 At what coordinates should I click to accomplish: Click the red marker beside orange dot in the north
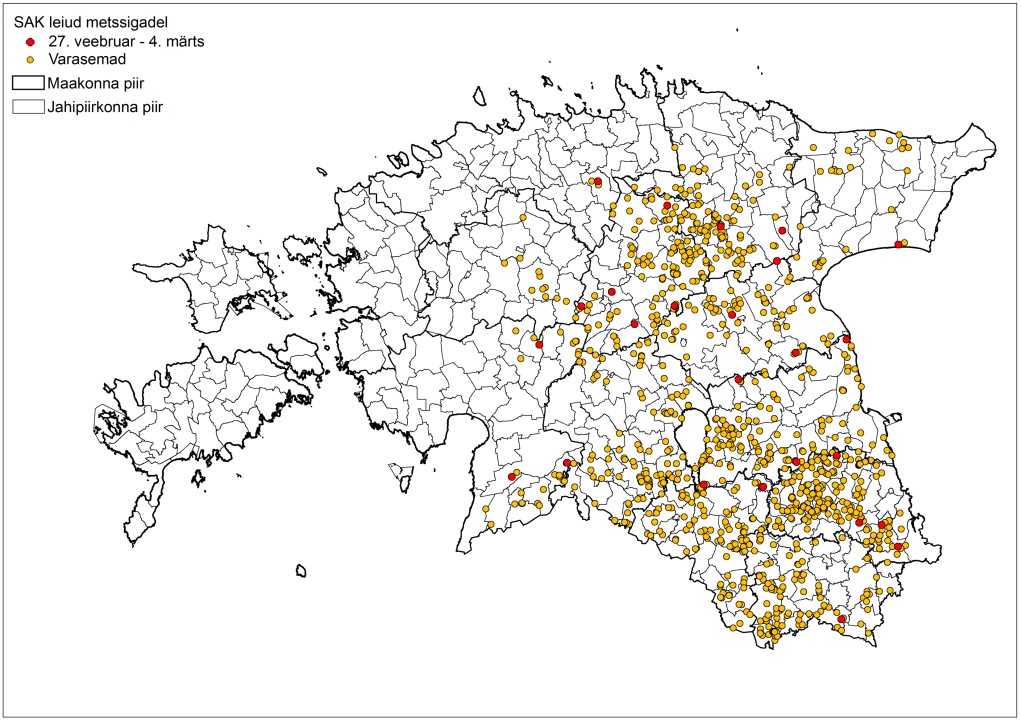click(x=598, y=182)
